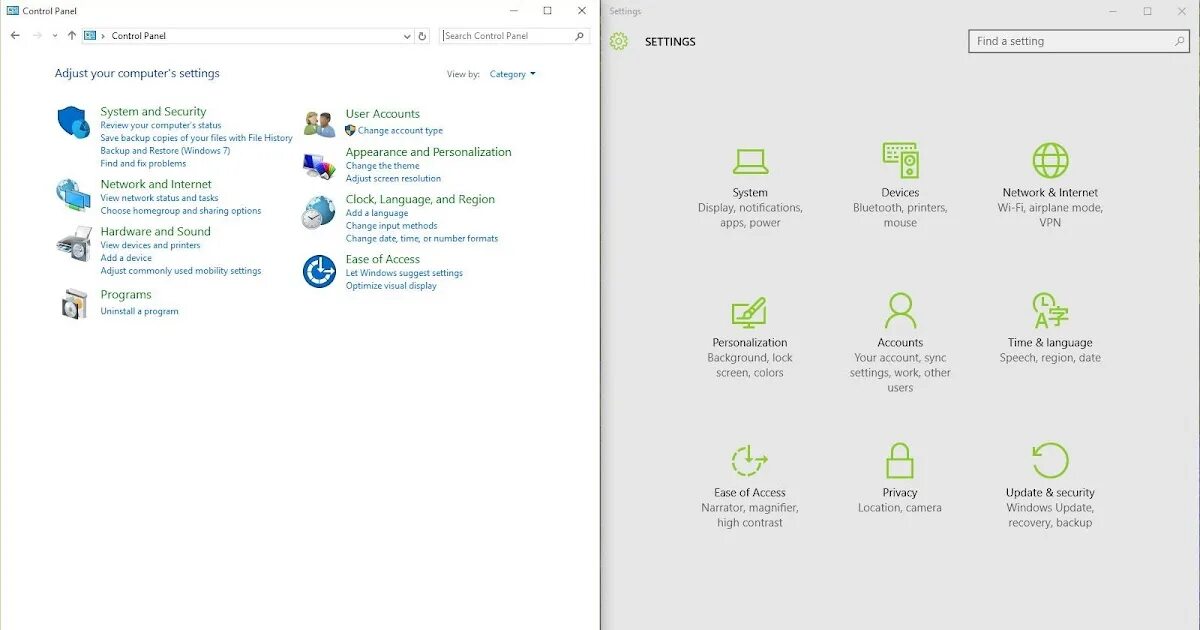
Task: Open Adjust screen resolution link
Action: tap(393, 178)
